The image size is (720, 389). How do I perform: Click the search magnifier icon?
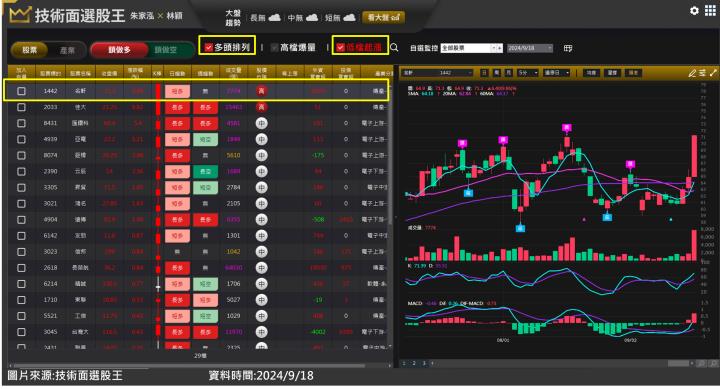[x=394, y=47]
